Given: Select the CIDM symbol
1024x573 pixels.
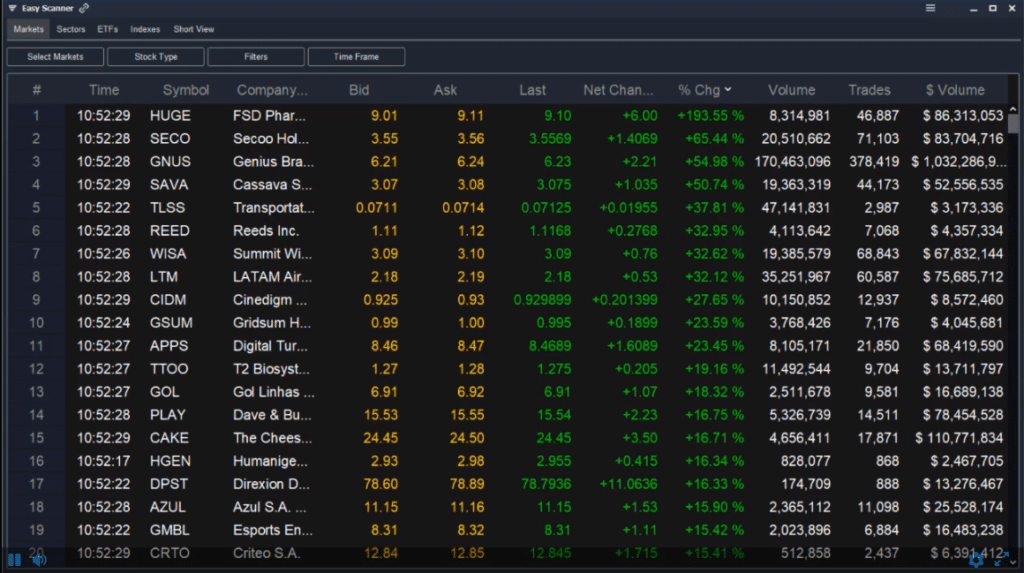Looking at the screenshot, I should 168,300.
